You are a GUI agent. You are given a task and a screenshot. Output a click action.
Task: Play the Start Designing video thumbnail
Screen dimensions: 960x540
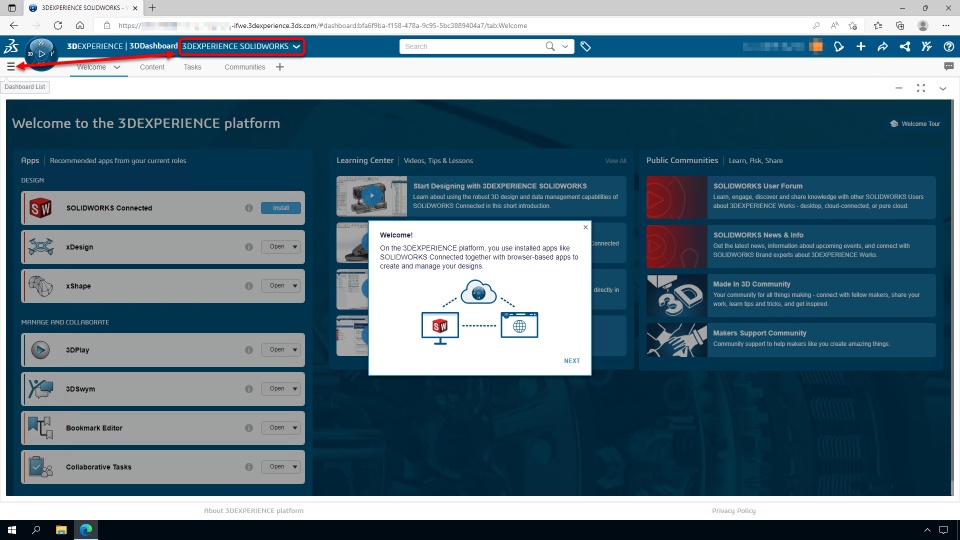[x=372, y=196]
